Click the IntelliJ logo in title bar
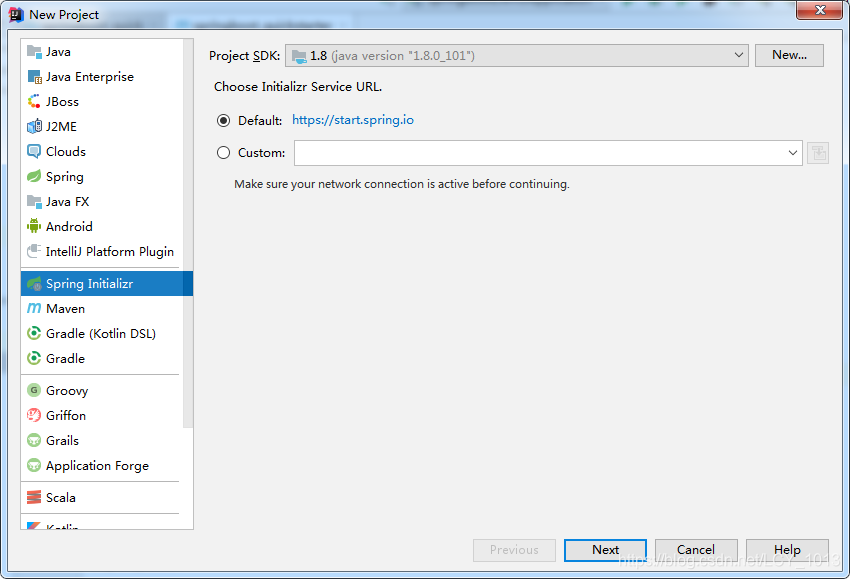This screenshot has height=579, width=850. click(16, 15)
